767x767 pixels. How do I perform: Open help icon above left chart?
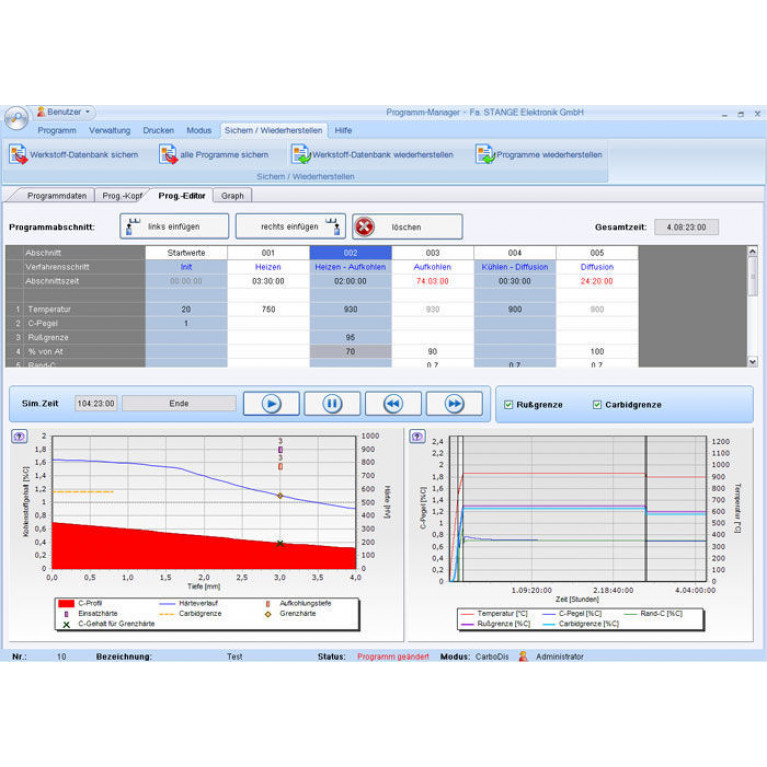tap(19, 436)
